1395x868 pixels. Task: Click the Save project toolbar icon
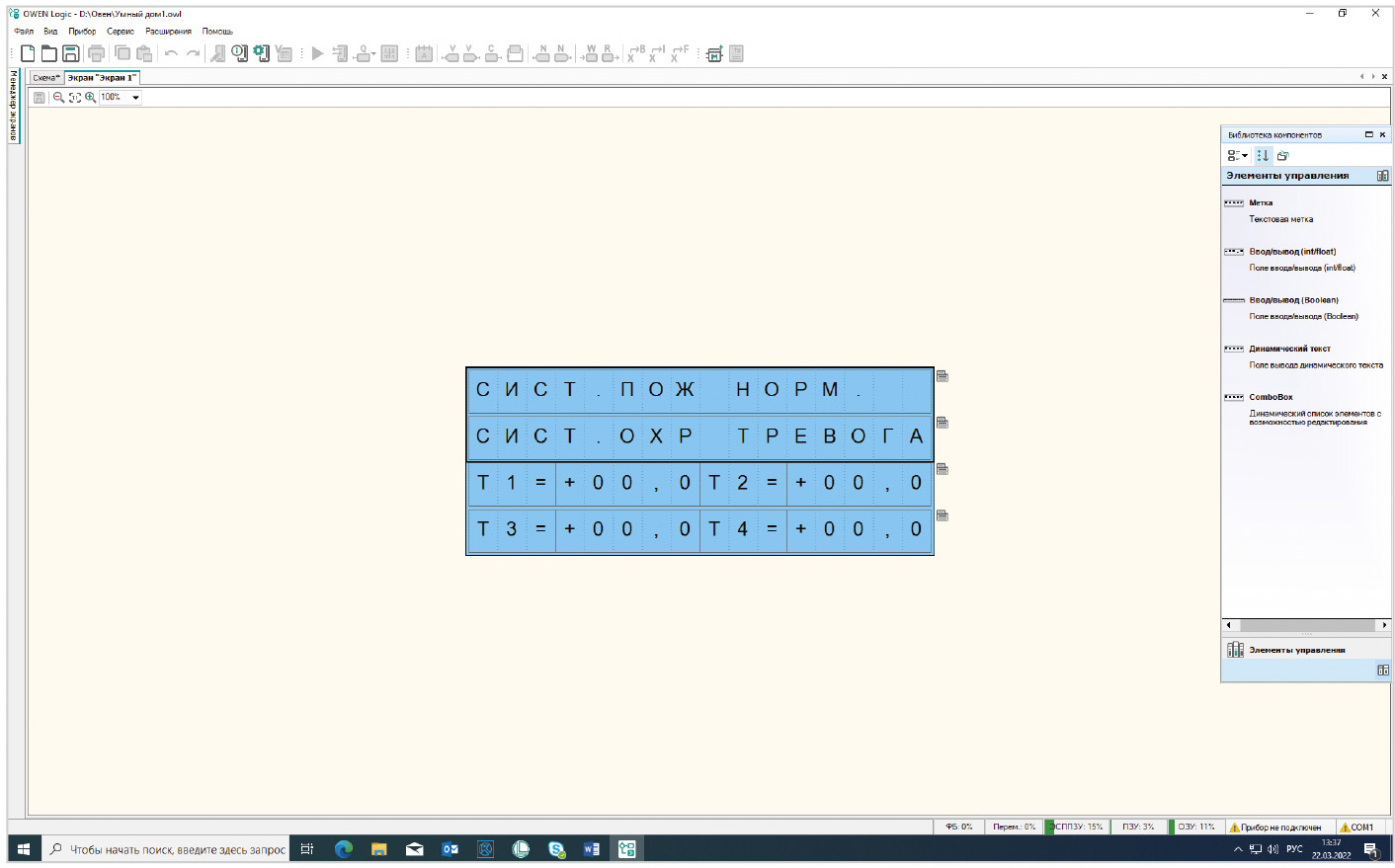click(71, 53)
